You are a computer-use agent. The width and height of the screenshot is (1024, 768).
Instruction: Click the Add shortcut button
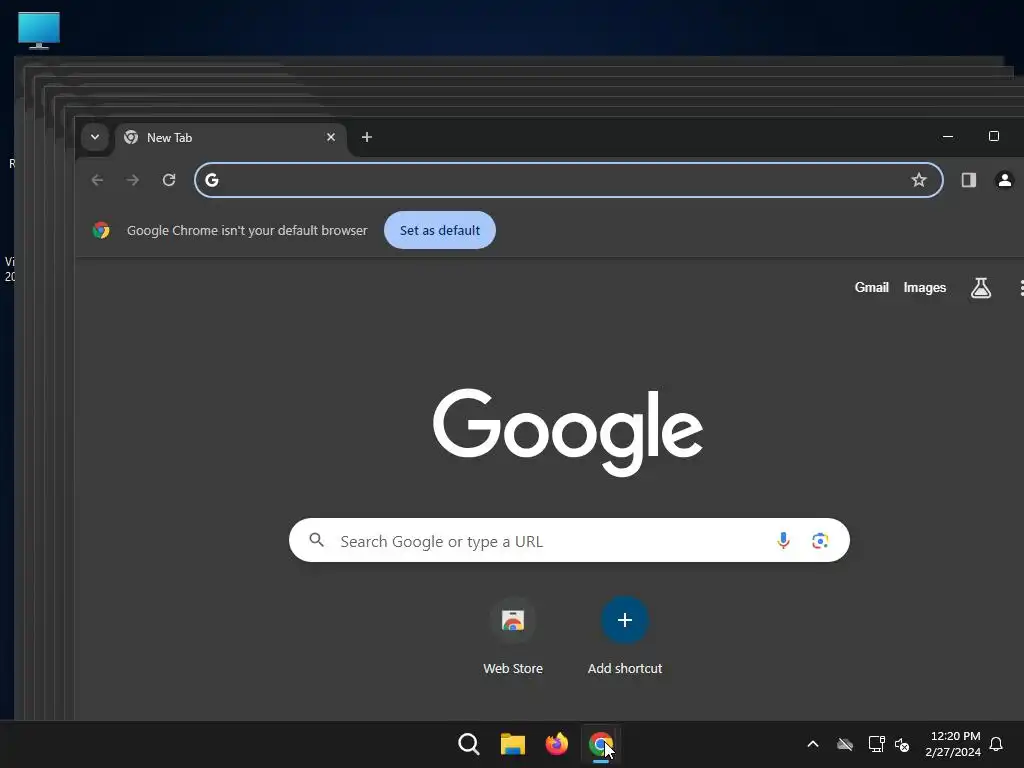pyautogui.click(x=624, y=637)
